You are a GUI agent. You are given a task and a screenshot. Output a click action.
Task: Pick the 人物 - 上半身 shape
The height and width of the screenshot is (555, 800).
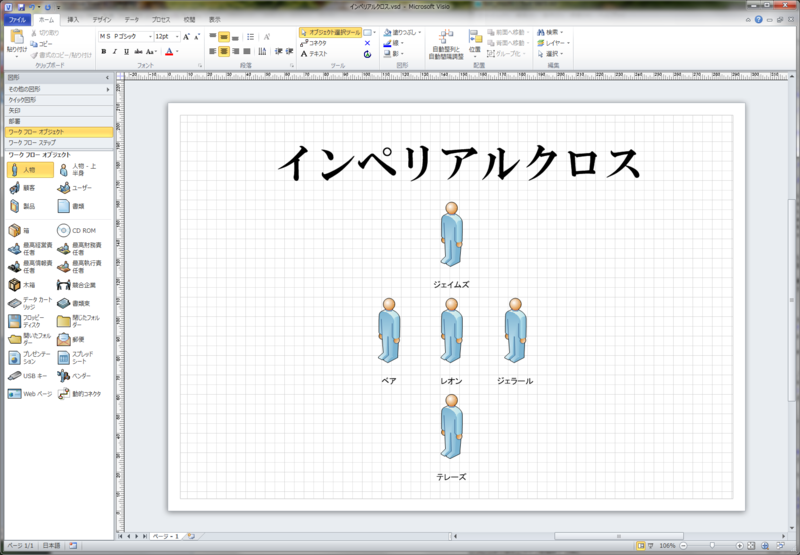click(x=80, y=170)
